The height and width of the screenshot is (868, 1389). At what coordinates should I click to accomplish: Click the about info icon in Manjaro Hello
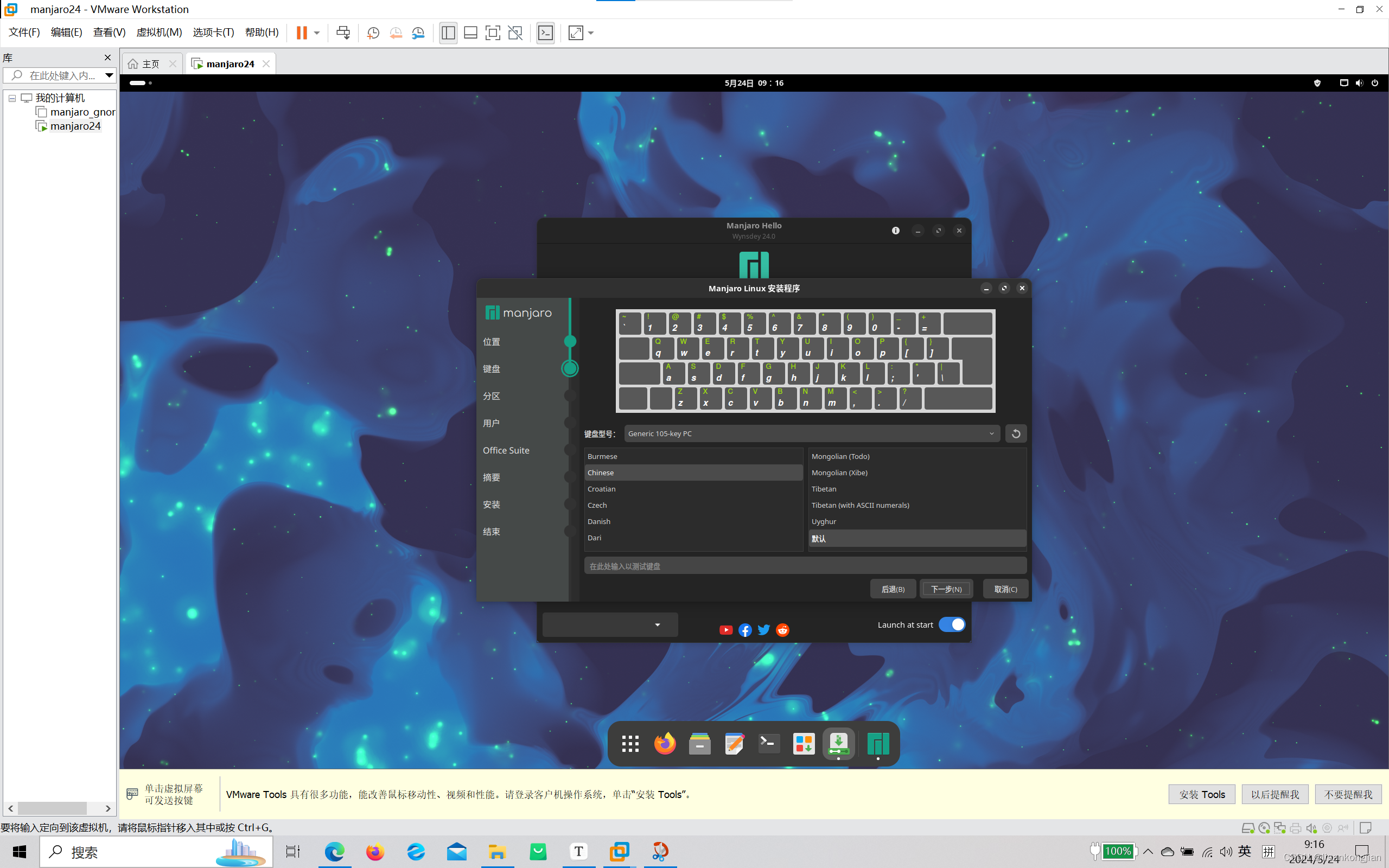point(895,230)
